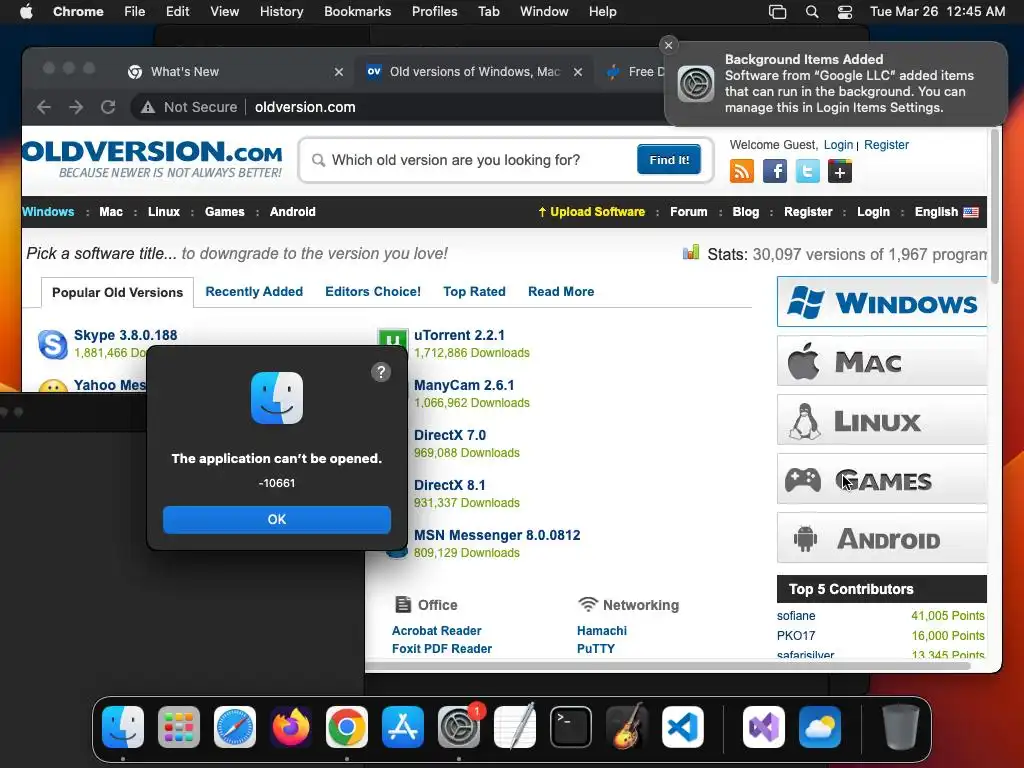The image size is (1024, 768).
Task: Open Finder from the Dock
Action: tap(123, 727)
